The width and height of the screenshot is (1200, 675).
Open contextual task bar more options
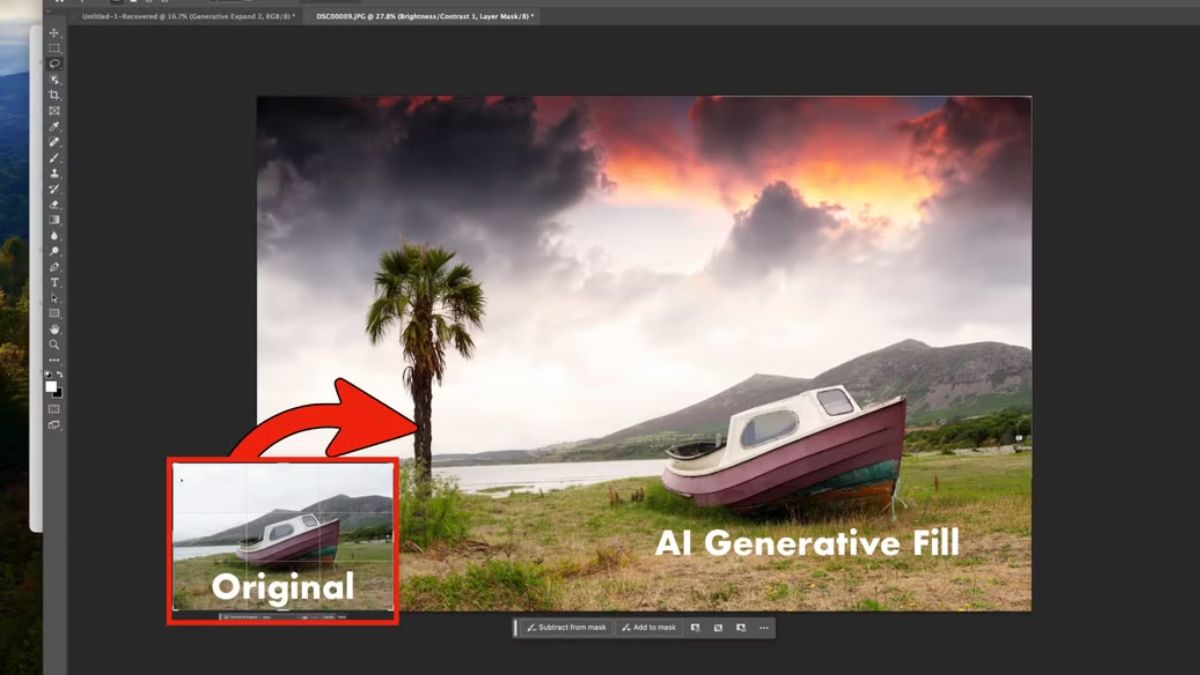[x=764, y=627]
